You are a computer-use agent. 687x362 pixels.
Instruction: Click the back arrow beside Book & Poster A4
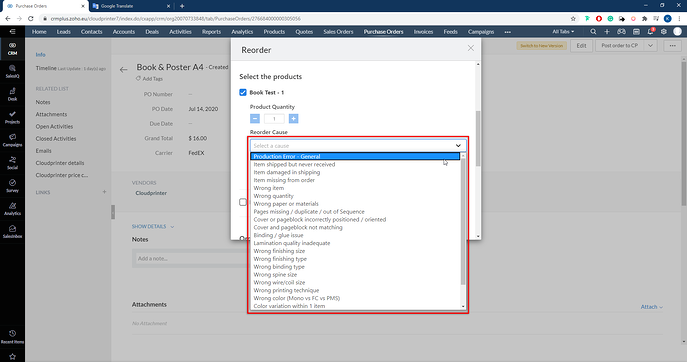[124, 69]
